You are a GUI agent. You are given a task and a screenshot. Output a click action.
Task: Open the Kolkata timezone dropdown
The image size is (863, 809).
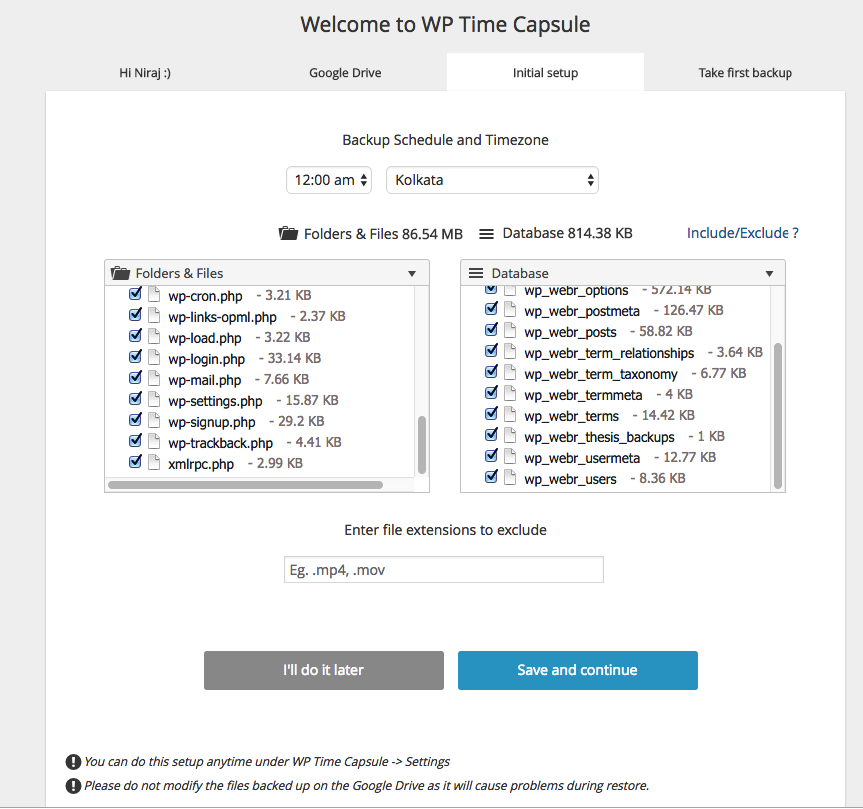click(492, 180)
